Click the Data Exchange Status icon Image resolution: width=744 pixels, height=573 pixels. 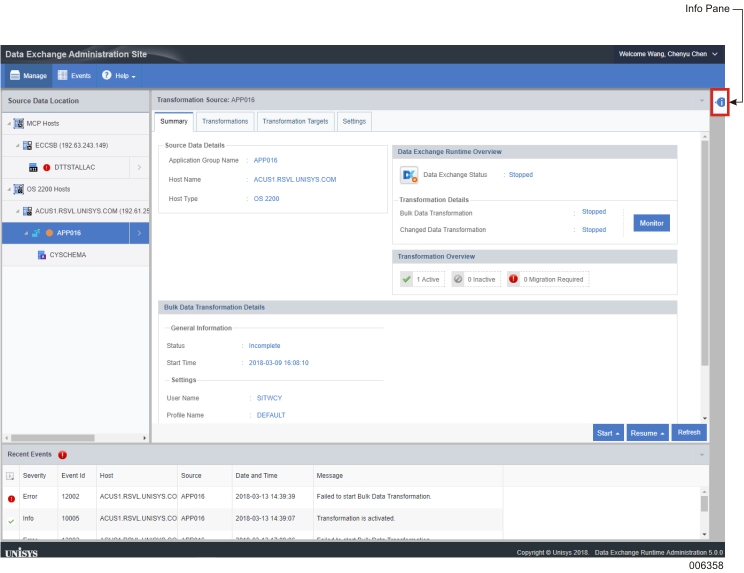(x=408, y=175)
